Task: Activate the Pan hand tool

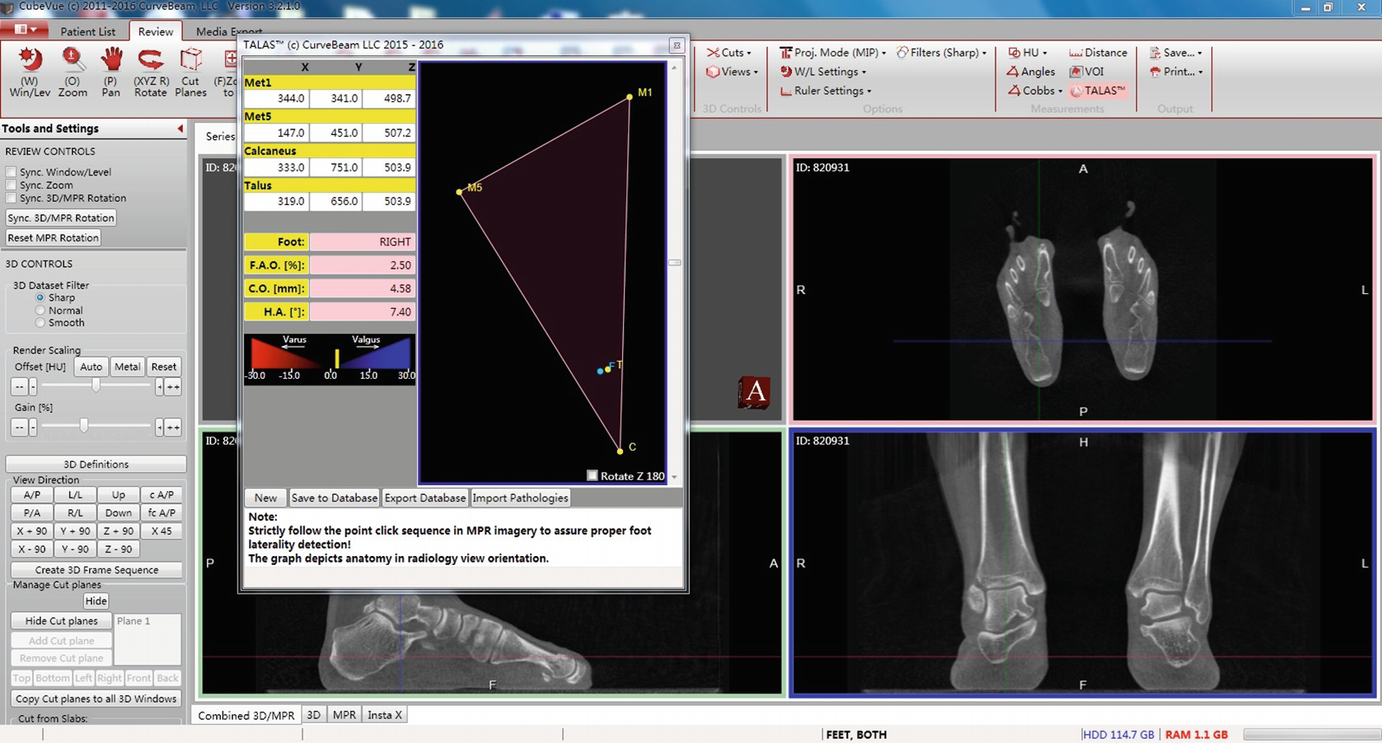Action: 110,71
